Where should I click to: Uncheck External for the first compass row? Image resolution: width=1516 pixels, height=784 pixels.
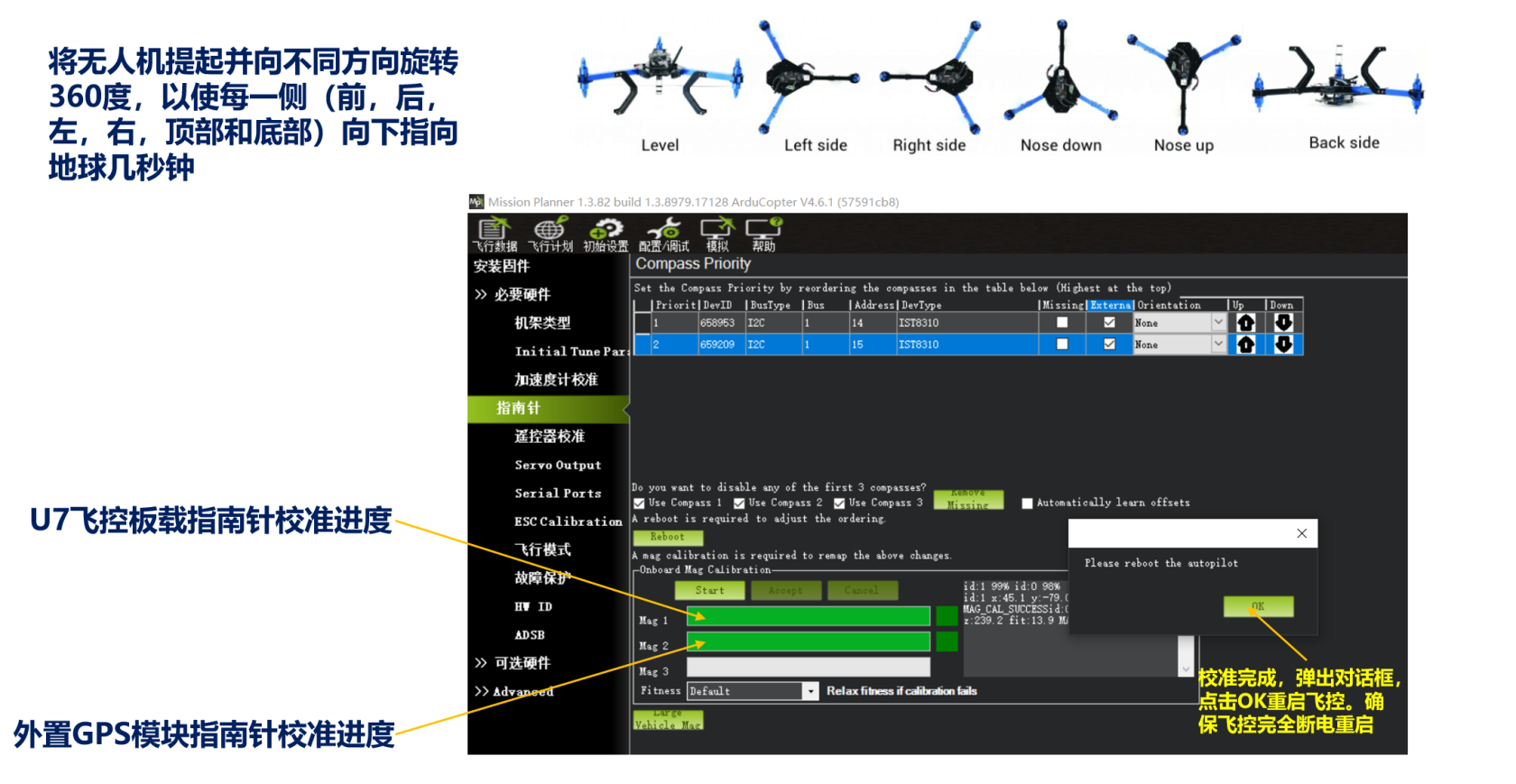[1109, 323]
